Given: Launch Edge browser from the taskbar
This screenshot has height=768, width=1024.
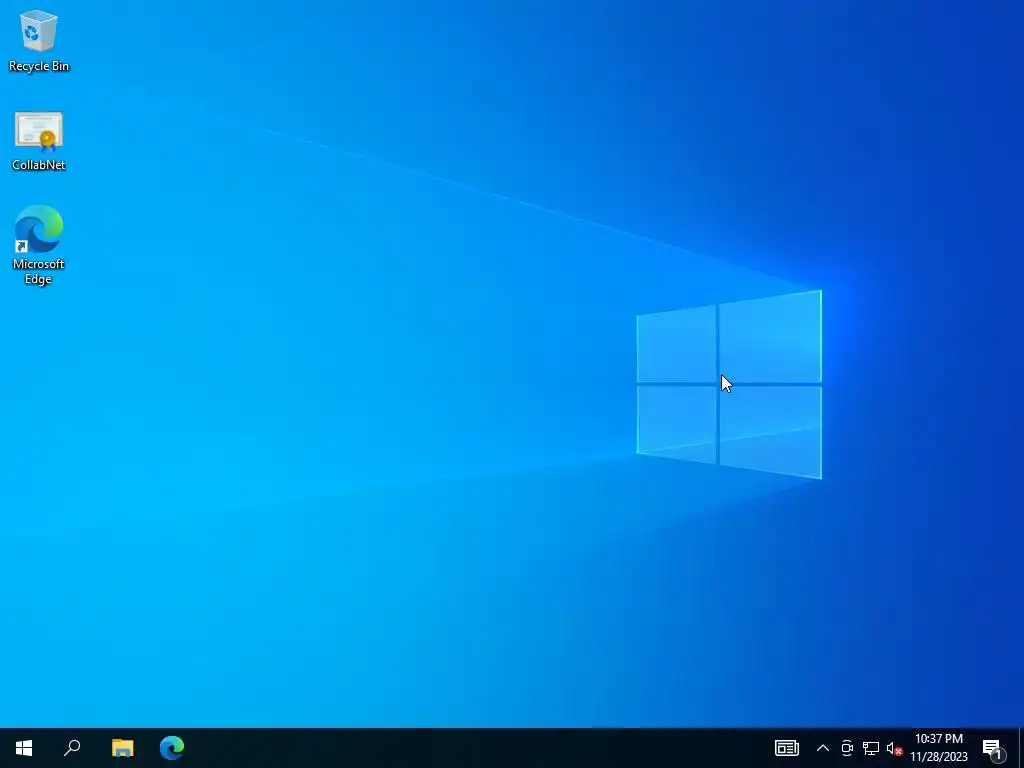Looking at the screenshot, I should click(172, 748).
